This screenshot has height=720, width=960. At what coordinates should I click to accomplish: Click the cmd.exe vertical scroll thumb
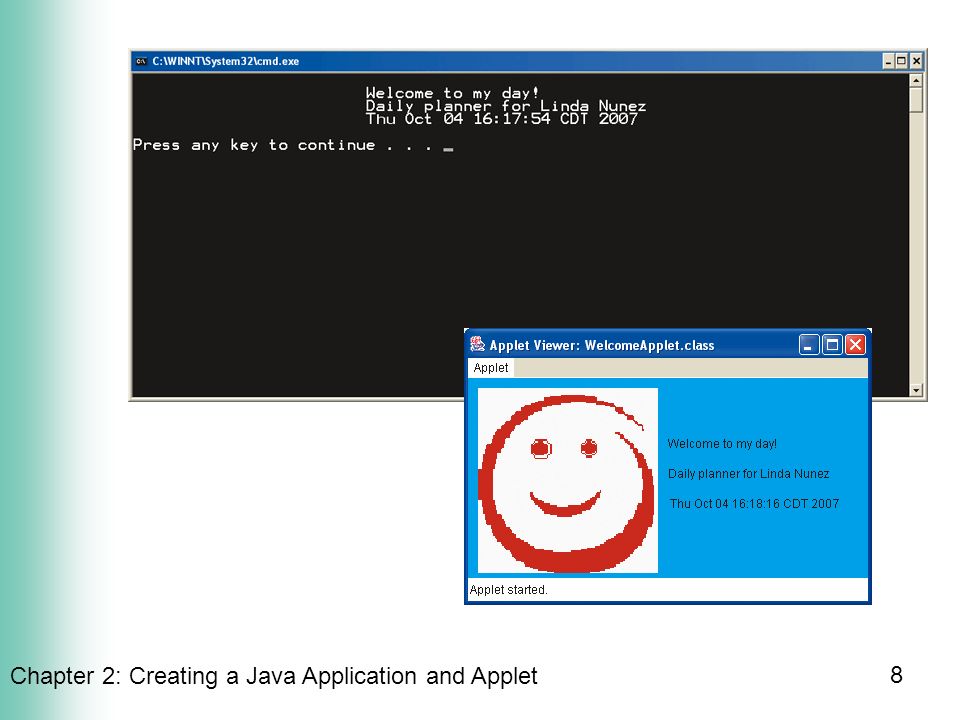click(x=916, y=100)
